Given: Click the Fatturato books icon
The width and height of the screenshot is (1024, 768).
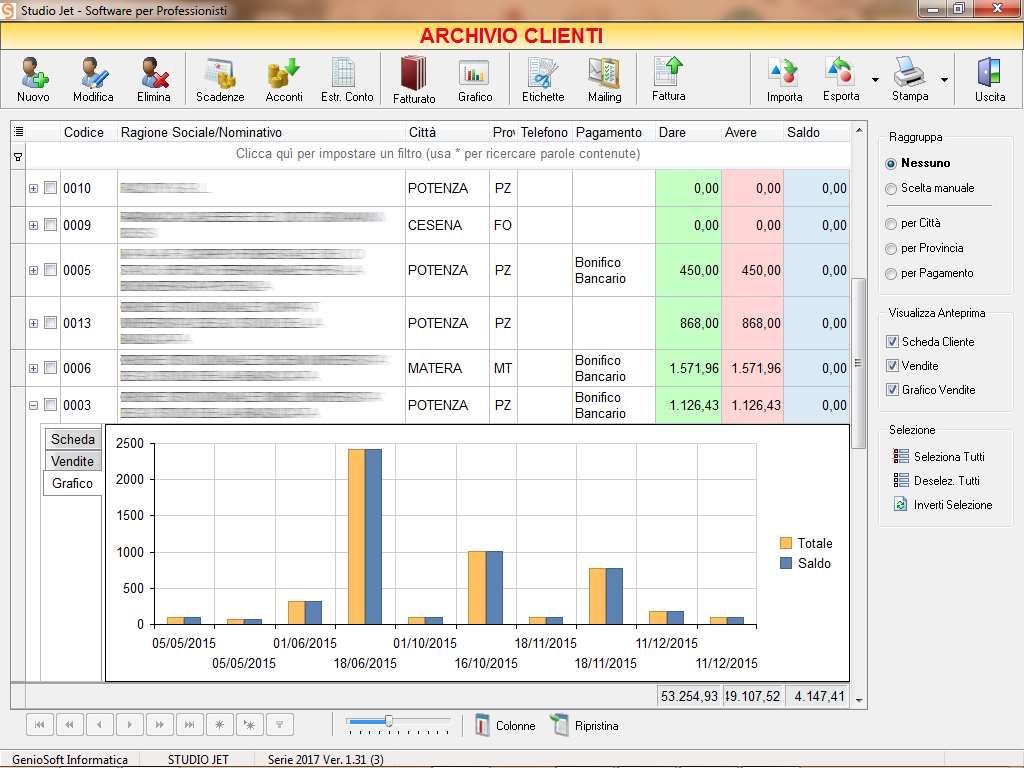Looking at the screenshot, I should 413,73.
